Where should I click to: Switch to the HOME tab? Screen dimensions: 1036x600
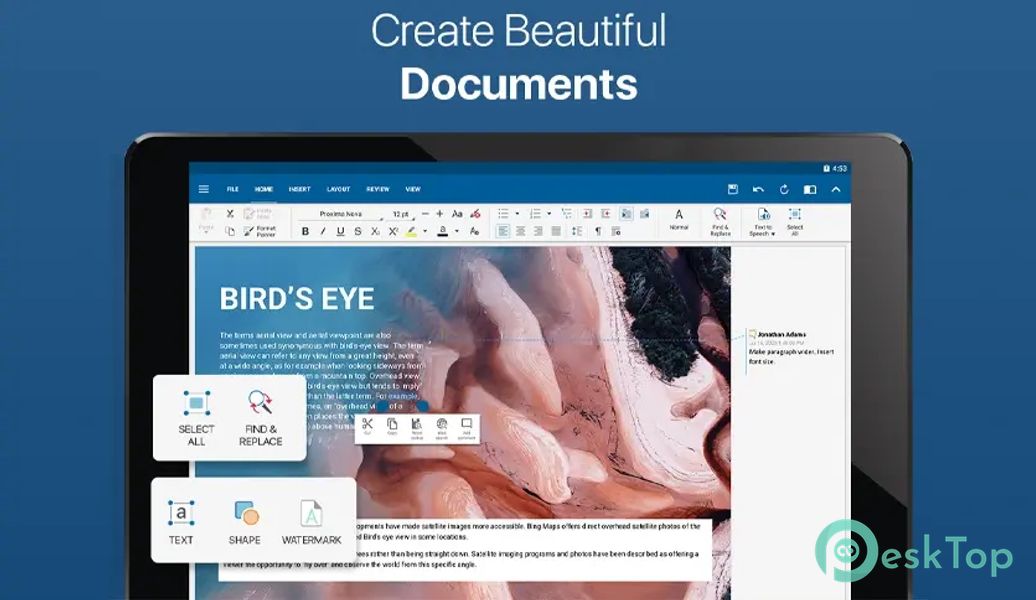(264, 189)
